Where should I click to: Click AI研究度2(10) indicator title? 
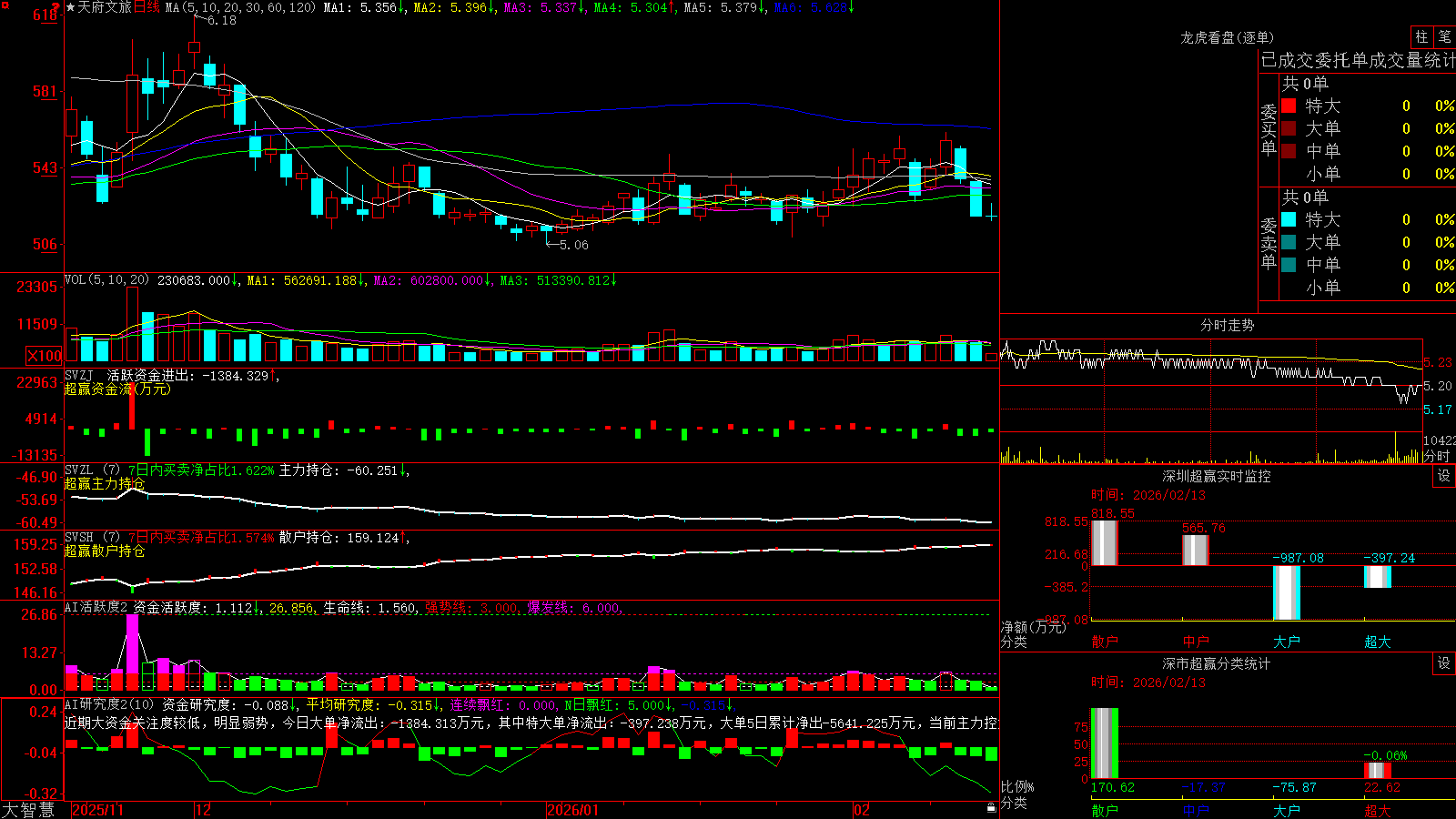(x=109, y=704)
